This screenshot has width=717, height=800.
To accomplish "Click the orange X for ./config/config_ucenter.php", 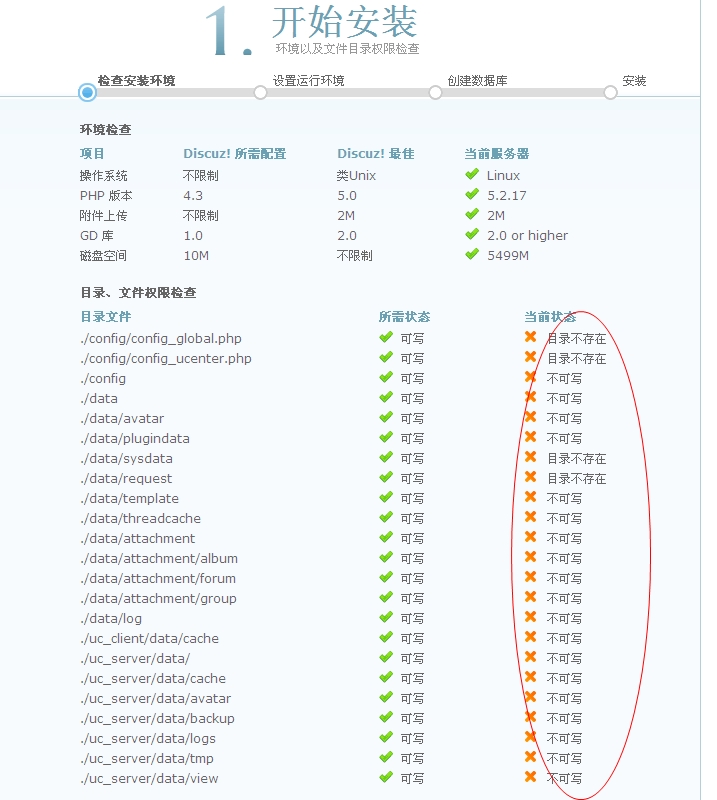I will coord(531,357).
